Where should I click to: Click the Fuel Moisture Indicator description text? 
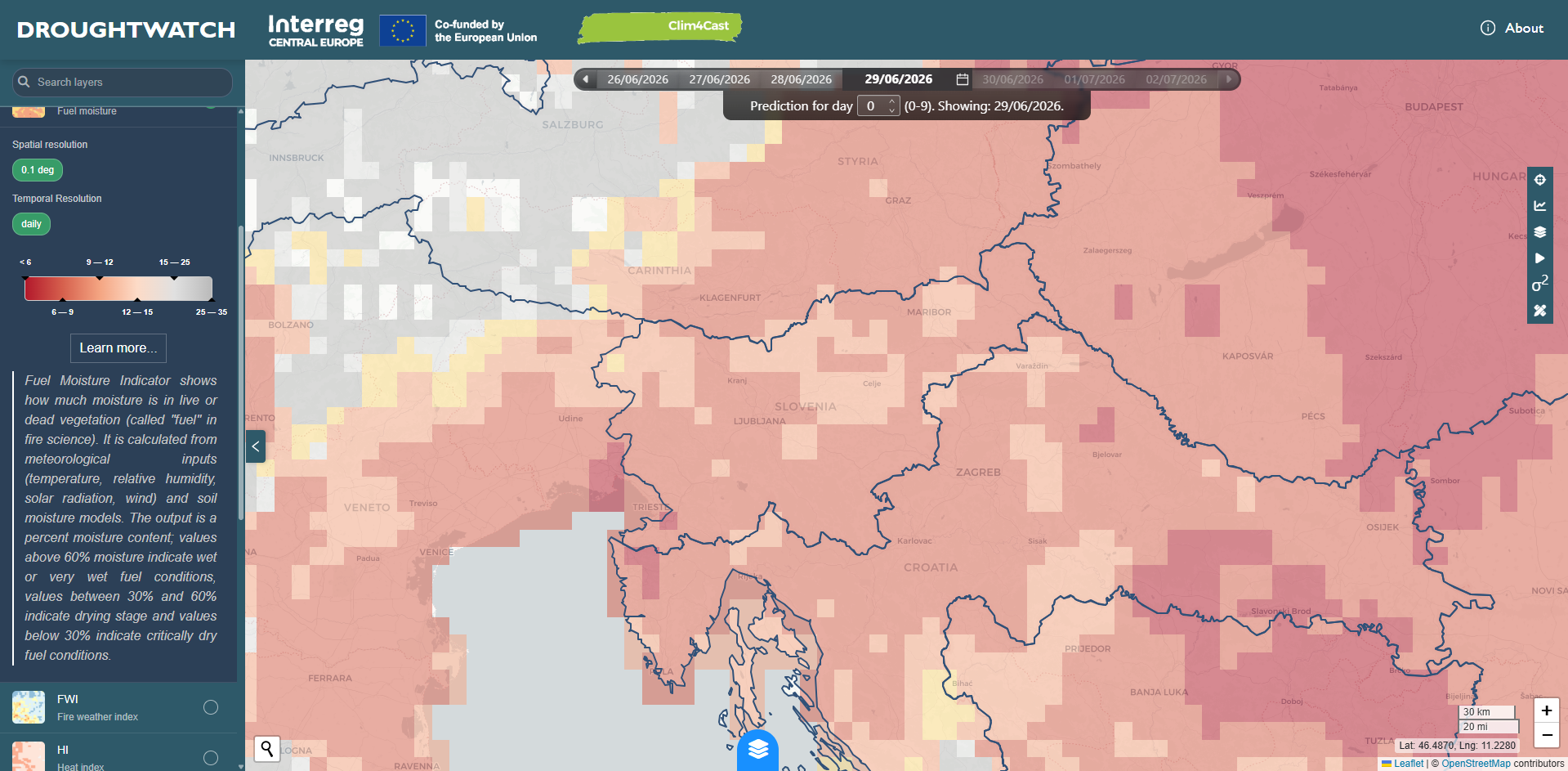(121, 518)
